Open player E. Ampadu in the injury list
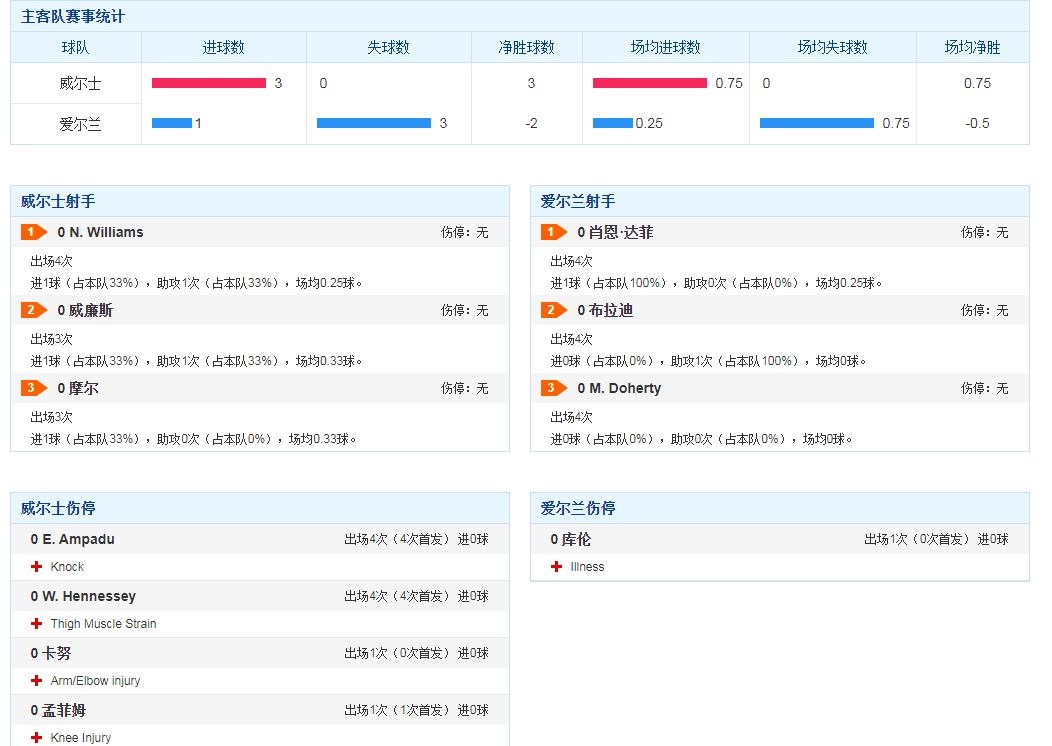 point(77,539)
